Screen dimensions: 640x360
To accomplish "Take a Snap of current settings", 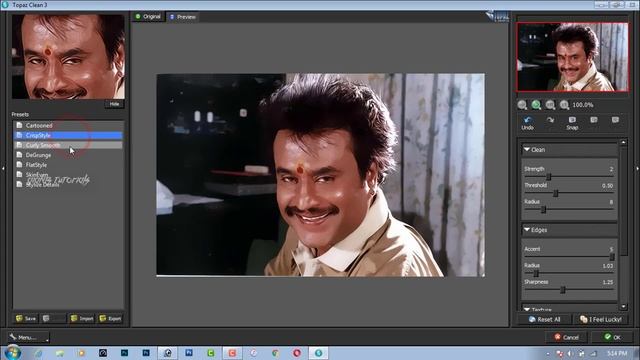I will point(572,123).
